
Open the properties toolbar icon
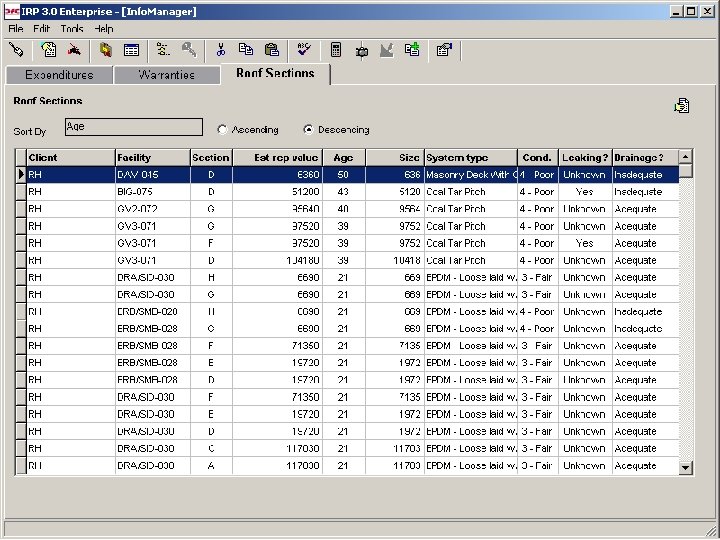pos(444,49)
